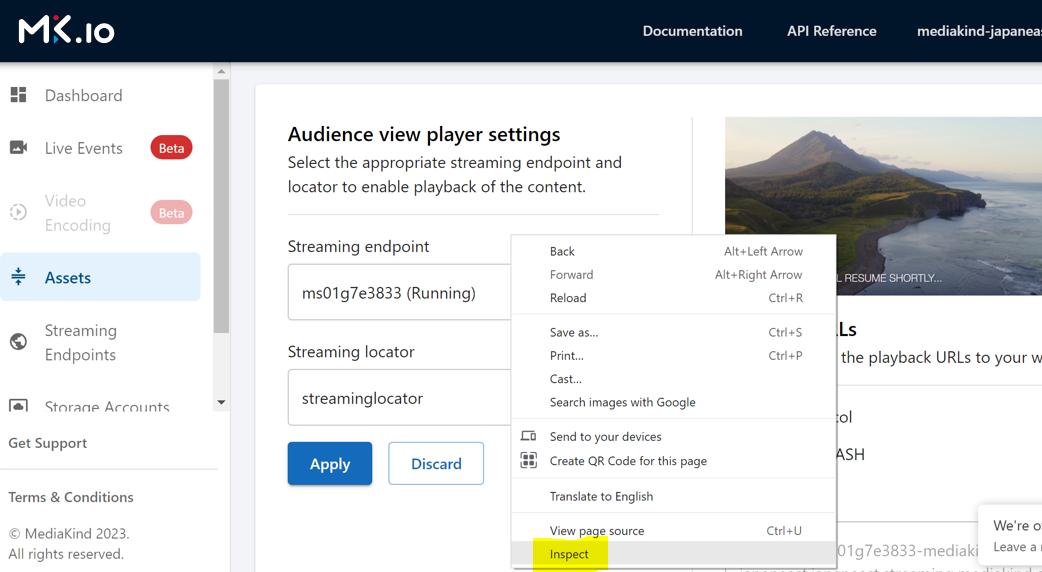1042x572 pixels.
Task: Choose View page source
Action: click(673, 531)
